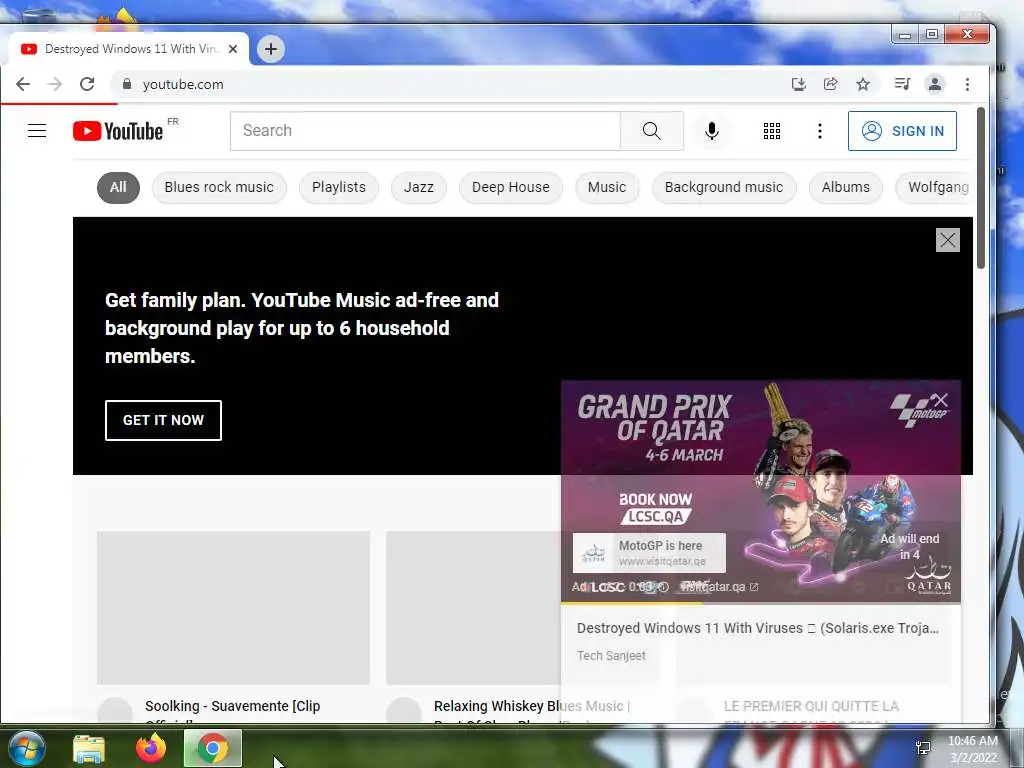Open the visitqatar.qa ad link

[718, 586]
